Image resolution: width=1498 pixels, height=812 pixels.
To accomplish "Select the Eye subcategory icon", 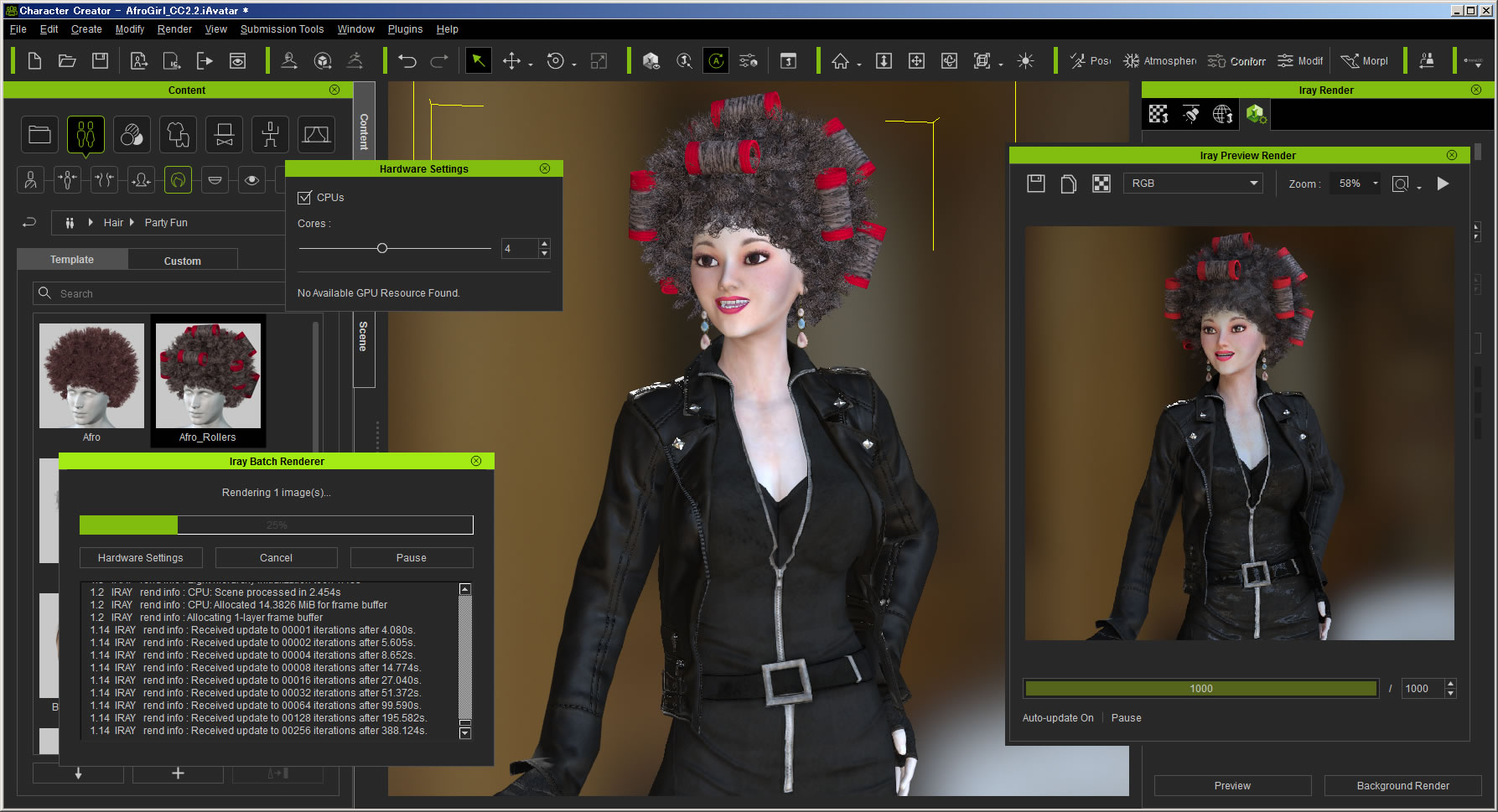I will point(251,180).
